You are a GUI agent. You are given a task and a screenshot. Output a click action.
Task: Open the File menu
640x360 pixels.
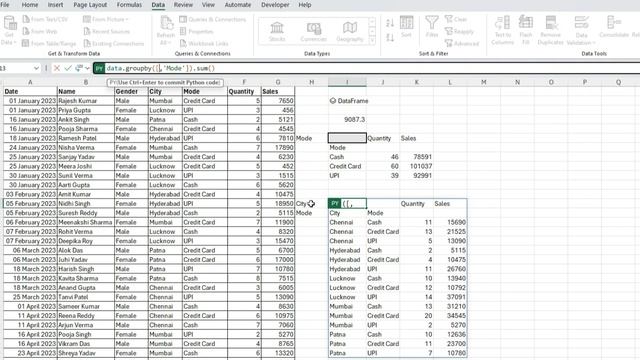(x=5, y=5)
